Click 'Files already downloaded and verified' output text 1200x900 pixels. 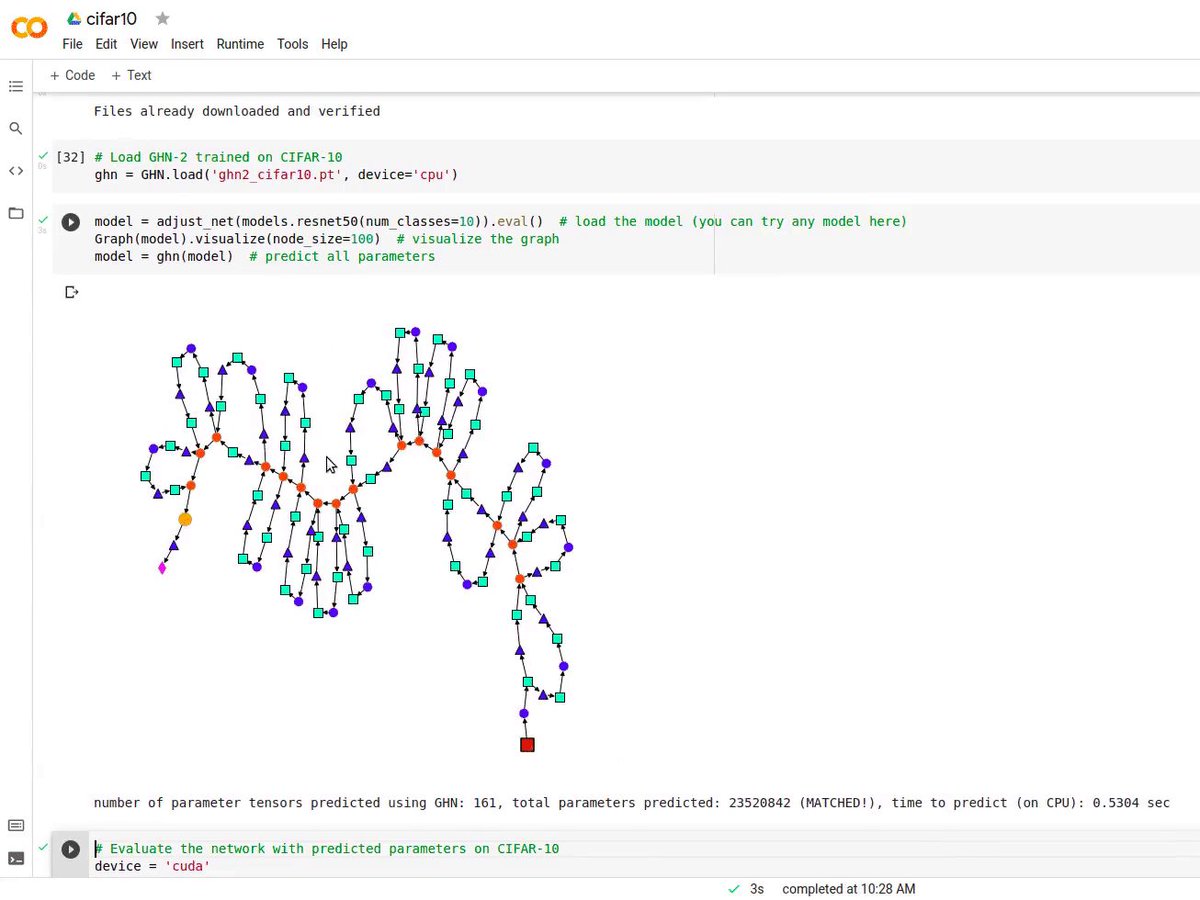[x=237, y=111]
